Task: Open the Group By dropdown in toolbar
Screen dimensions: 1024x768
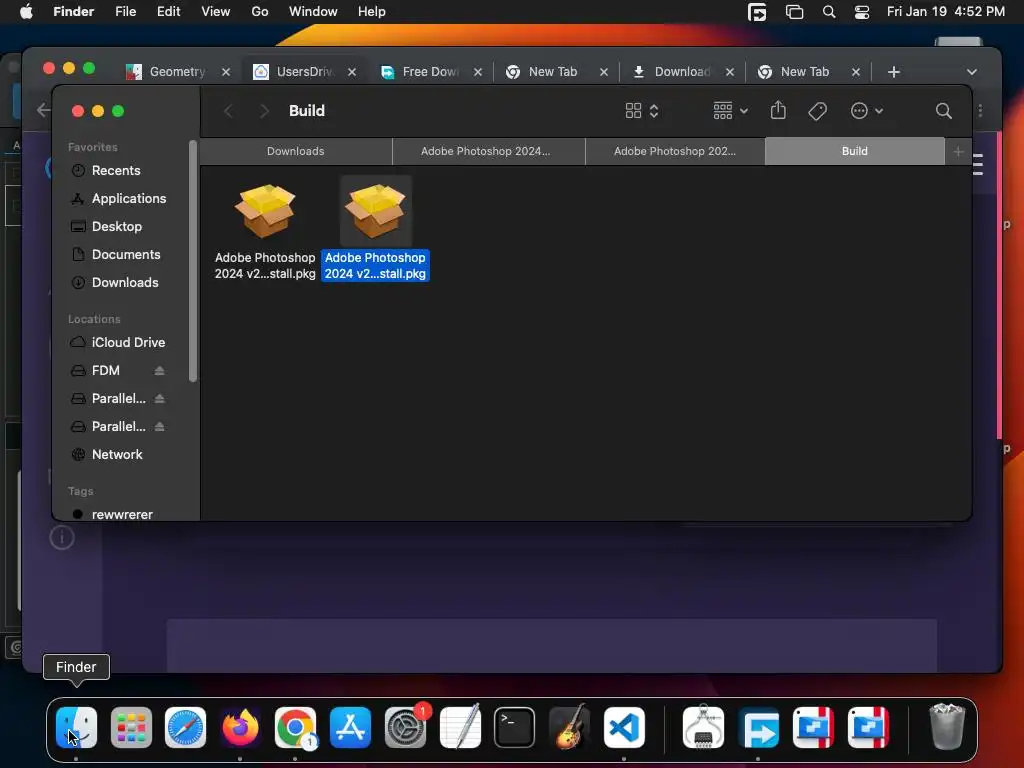Action: pyautogui.click(x=730, y=111)
